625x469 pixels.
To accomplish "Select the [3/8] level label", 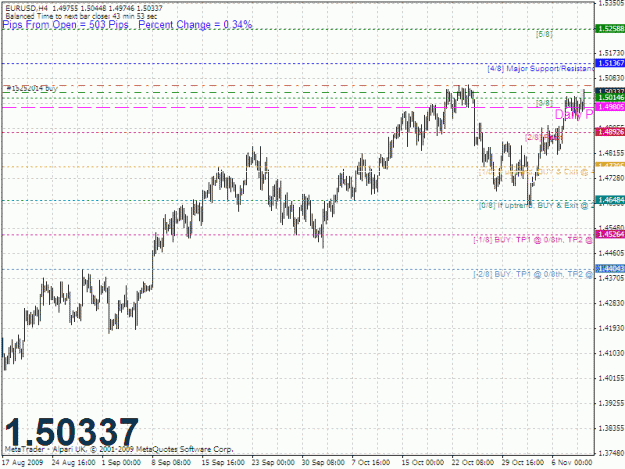I will pyautogui.click(x=544, y=103).
